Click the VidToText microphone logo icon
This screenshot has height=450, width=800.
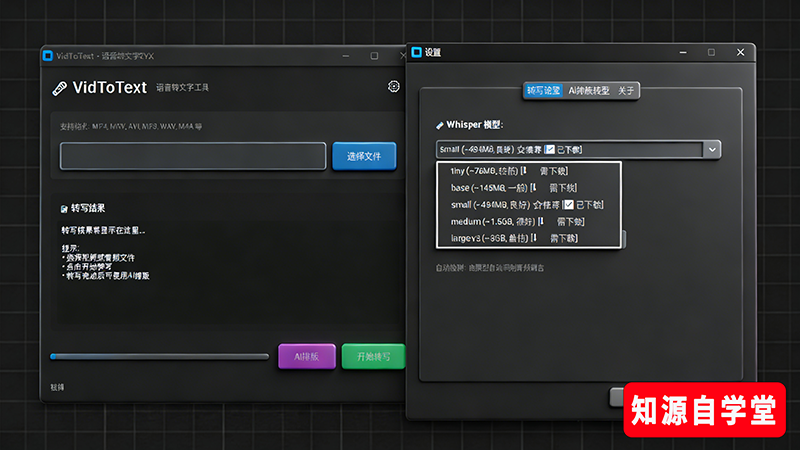[x=60, y=88]
